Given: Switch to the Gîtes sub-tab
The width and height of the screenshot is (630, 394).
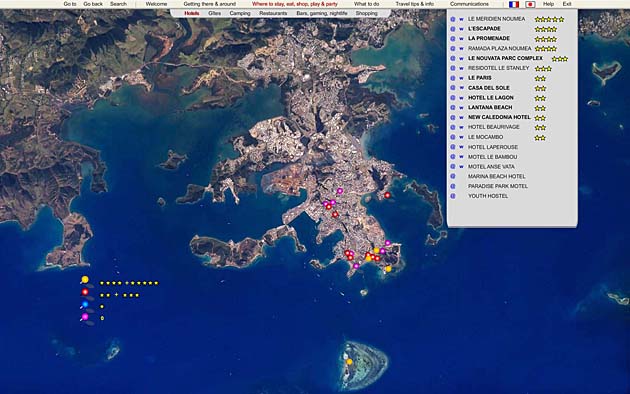Looking at the screenshot, I should click(x=215, y=13).
